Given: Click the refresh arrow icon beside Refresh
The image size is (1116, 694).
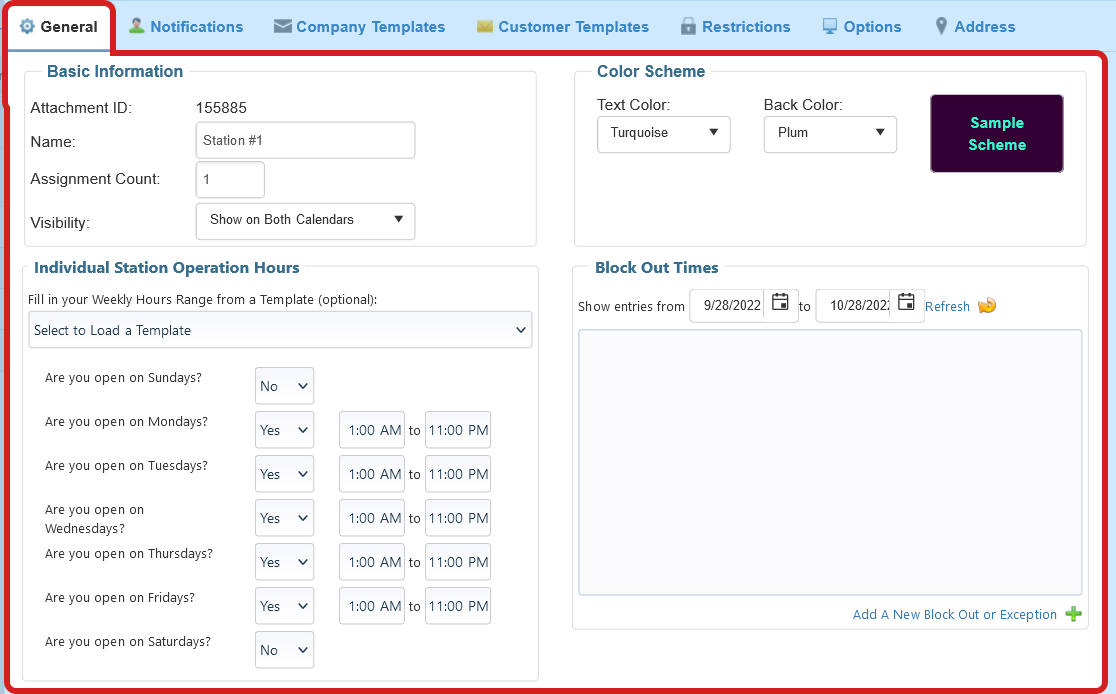Looking at the screenshot, I should [x=987, y=306].
